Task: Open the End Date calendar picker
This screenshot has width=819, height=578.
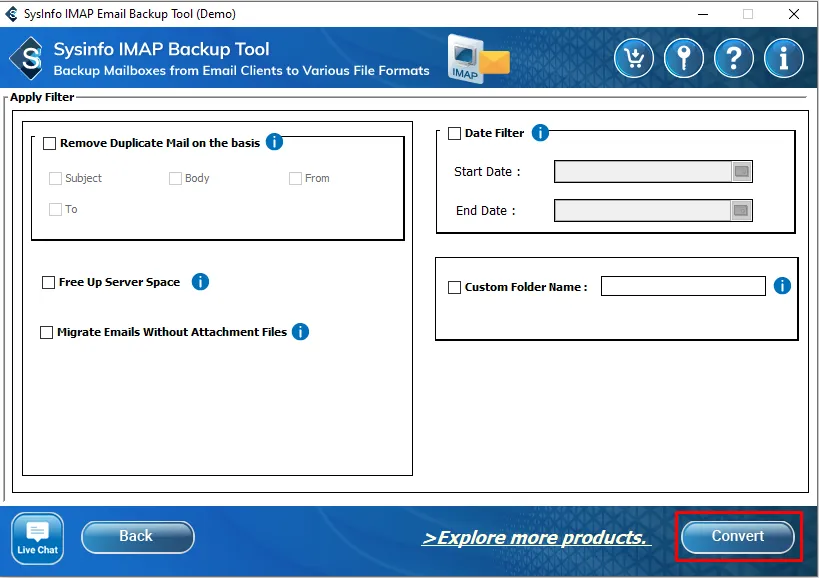Action: 741,210
